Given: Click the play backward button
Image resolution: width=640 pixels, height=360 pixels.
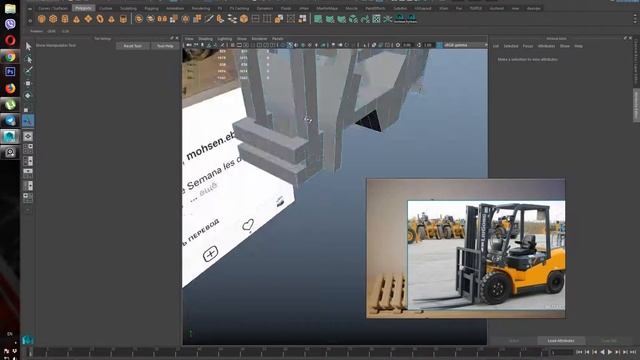Looking at the screenshot, I should coord(602,352).
